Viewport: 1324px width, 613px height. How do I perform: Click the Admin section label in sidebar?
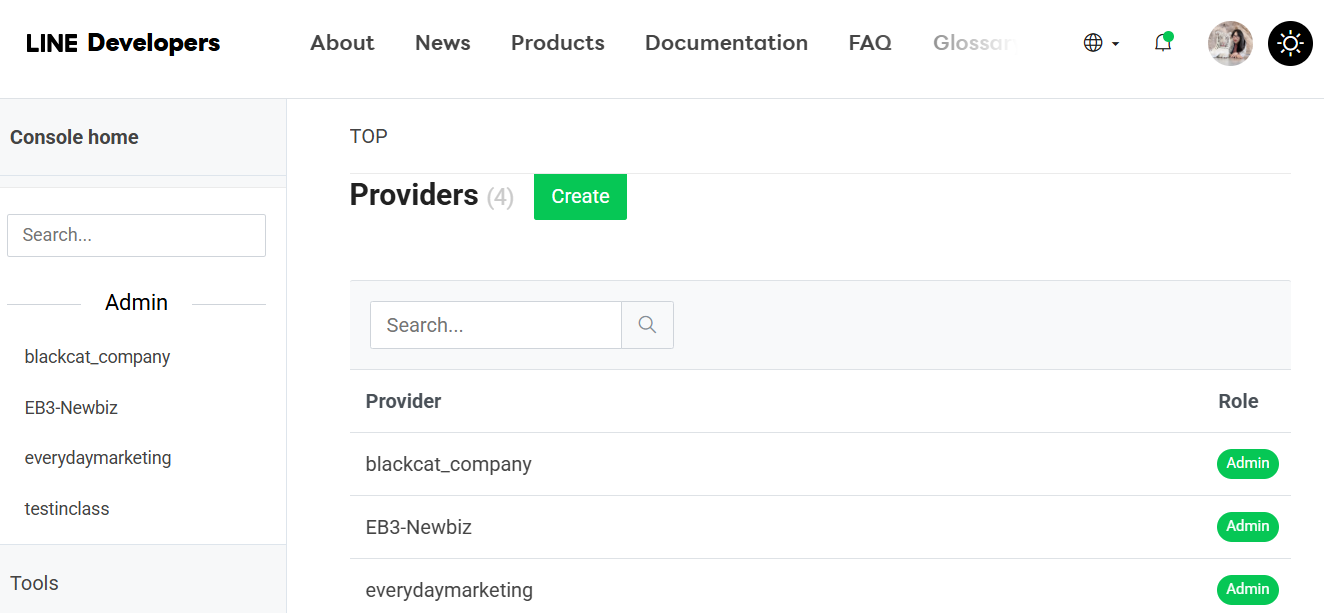click(136, 303)
